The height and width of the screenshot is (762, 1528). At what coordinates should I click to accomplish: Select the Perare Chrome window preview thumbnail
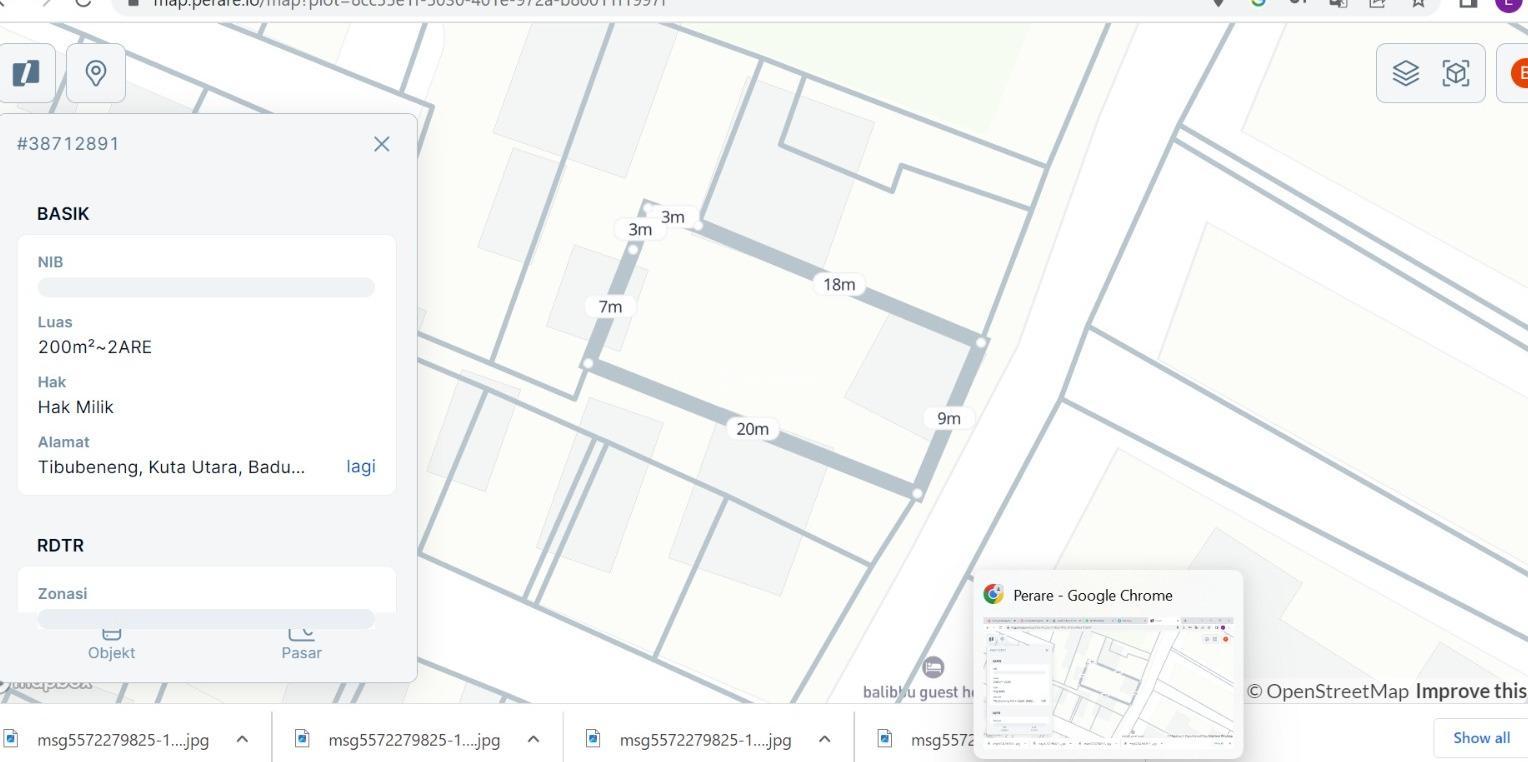1108,678
